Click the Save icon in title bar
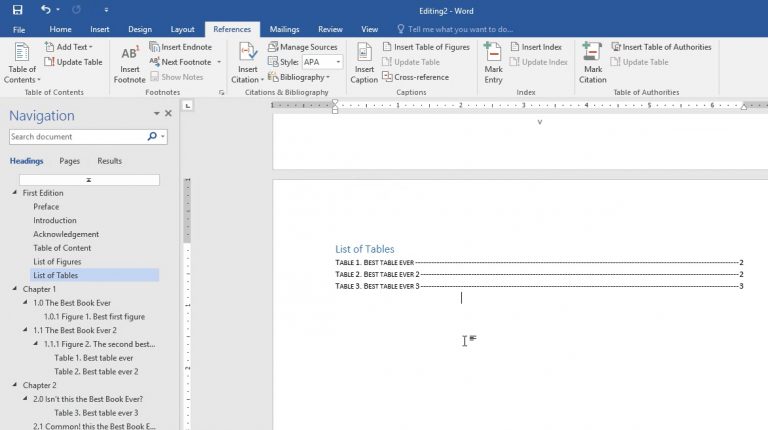 pos(18,10)
